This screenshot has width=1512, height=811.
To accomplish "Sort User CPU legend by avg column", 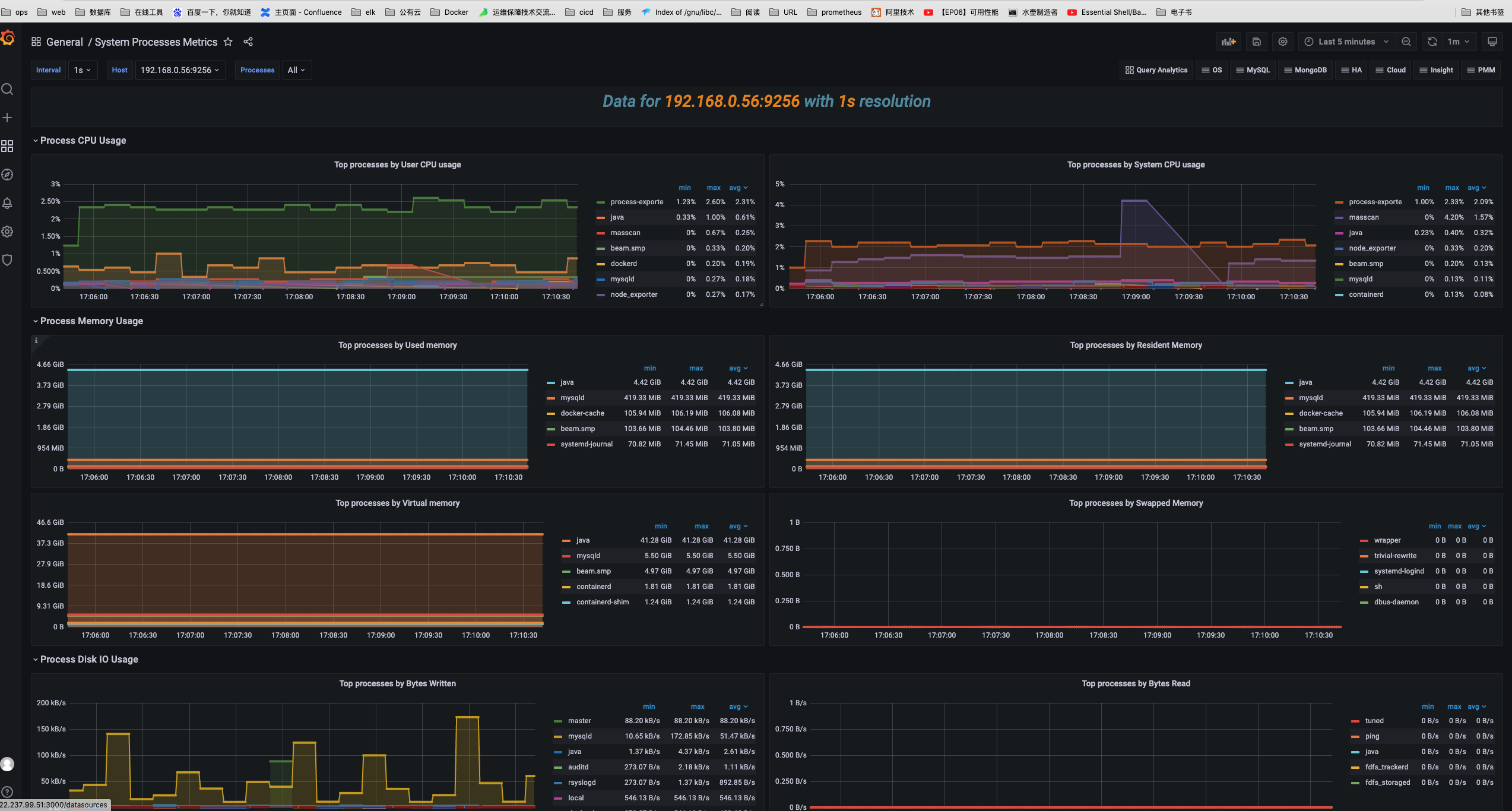I will [738, 188].
